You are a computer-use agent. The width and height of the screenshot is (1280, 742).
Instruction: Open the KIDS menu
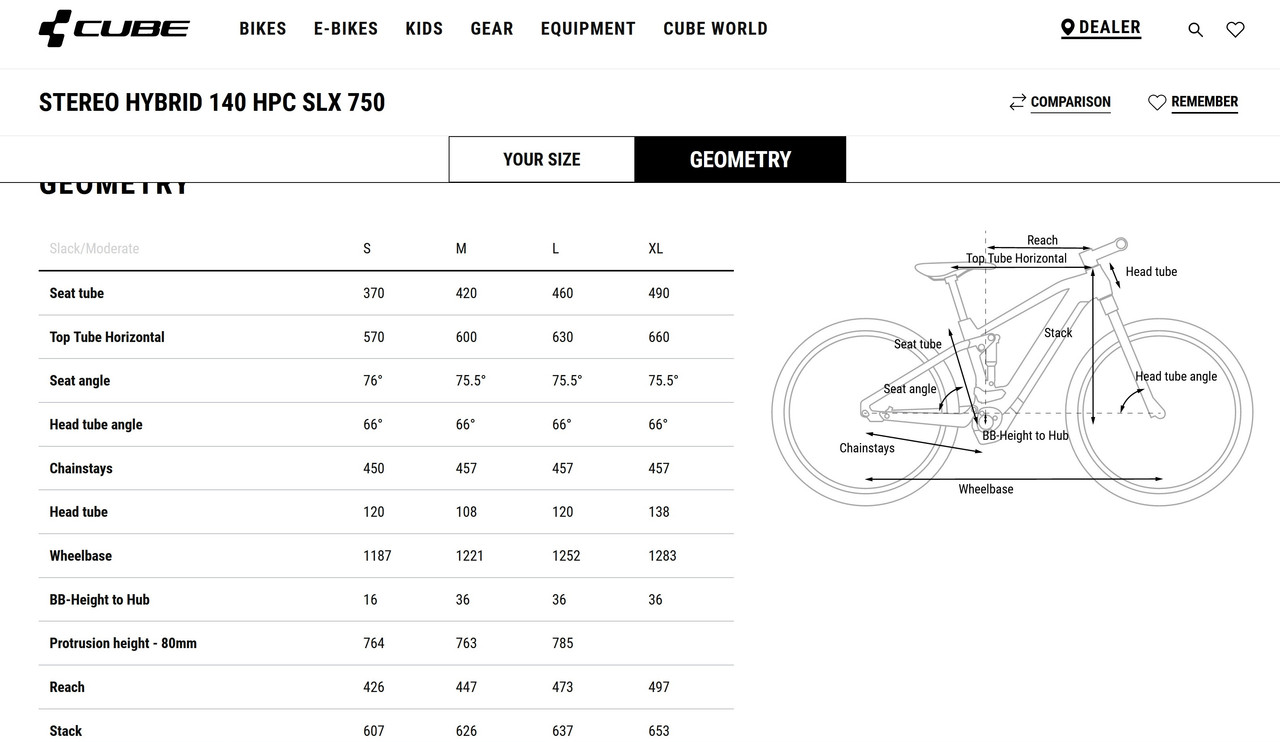(x=424, y=29)
